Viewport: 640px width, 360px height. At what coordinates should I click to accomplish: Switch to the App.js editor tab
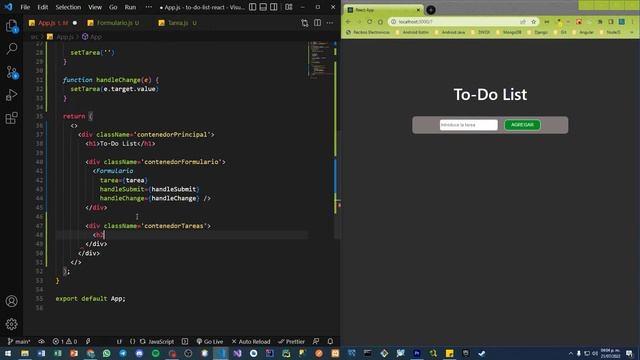[x=53, y=23]
